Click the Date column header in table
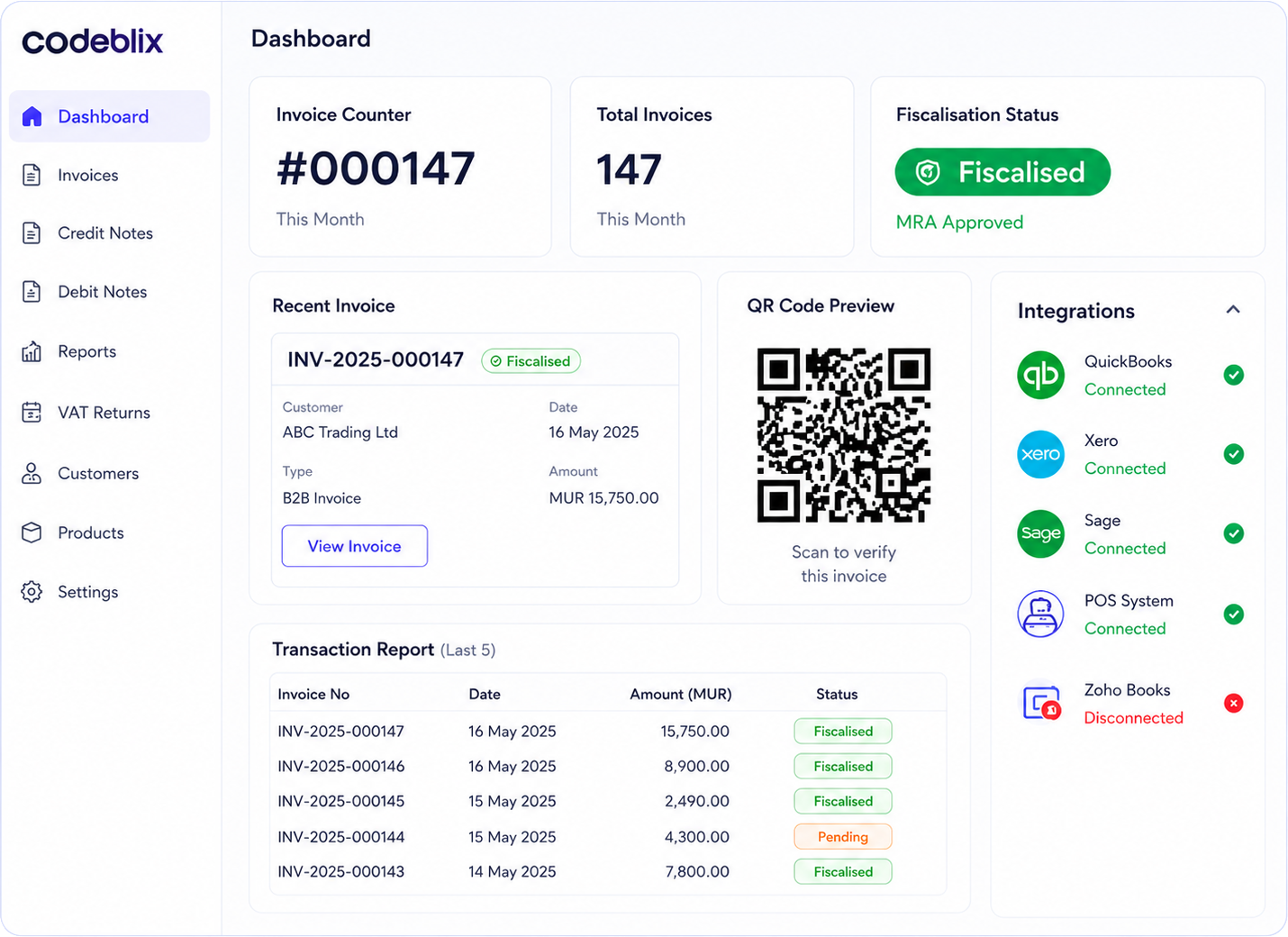The height and width of the screenshot is (937, 1288). (485, 695)
